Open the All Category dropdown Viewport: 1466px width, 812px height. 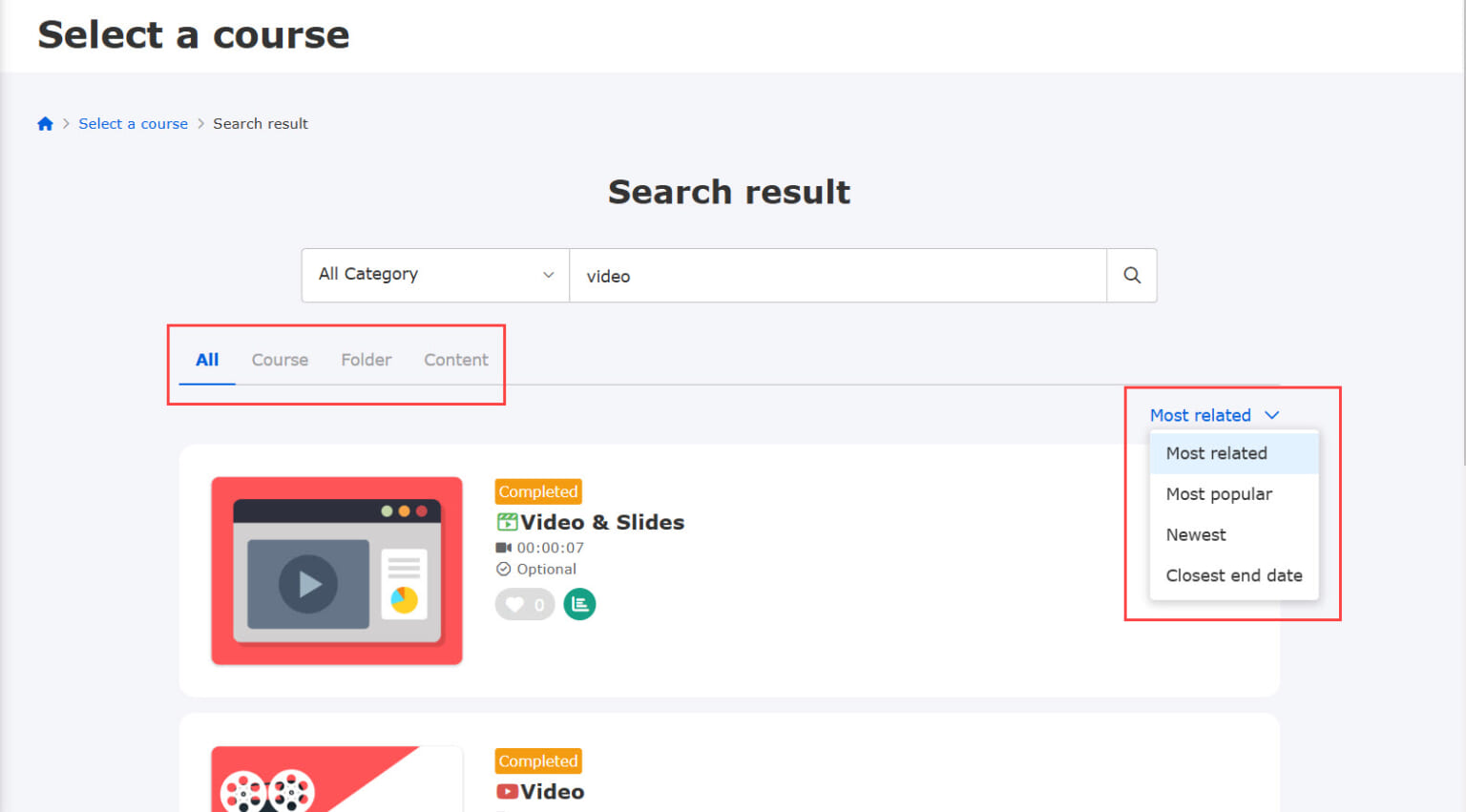point(434,274)
